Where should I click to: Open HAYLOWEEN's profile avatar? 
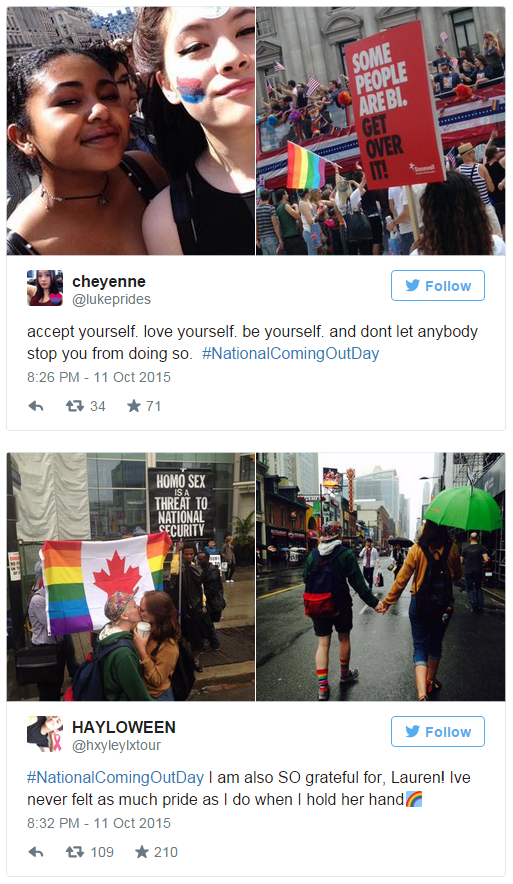coord(45,733)
